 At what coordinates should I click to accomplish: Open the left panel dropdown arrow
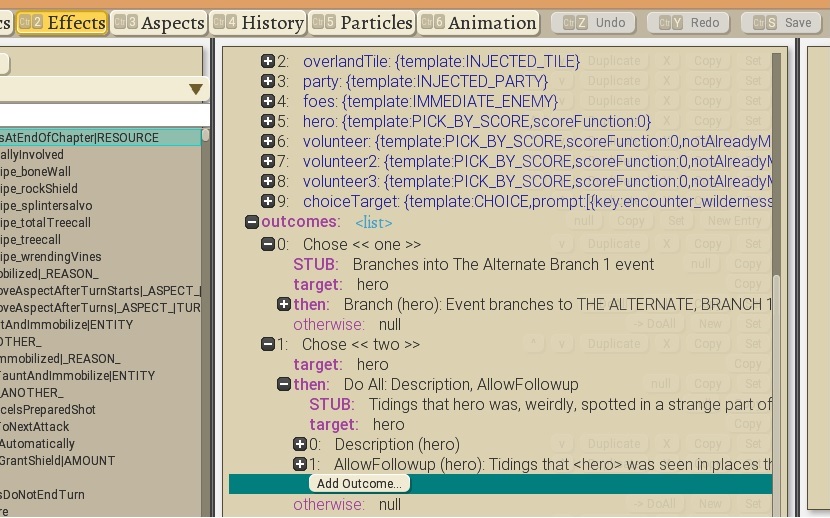[196, 90]
